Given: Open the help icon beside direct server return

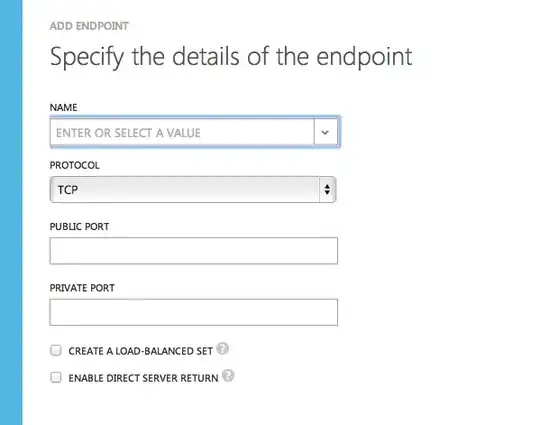Looking at the screenshot, I should point(228,375).
